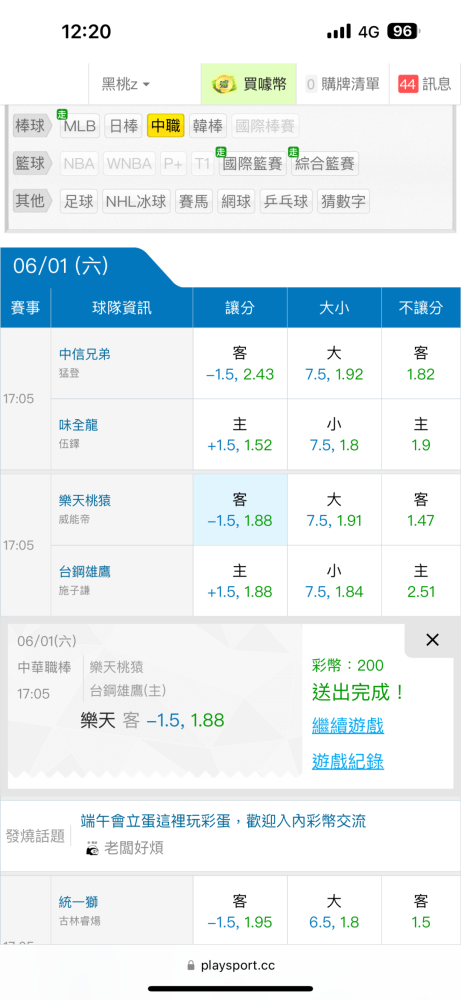Open the 國際籃賽 basketball tab
The image size is (461, 1000).
(252, 164)
